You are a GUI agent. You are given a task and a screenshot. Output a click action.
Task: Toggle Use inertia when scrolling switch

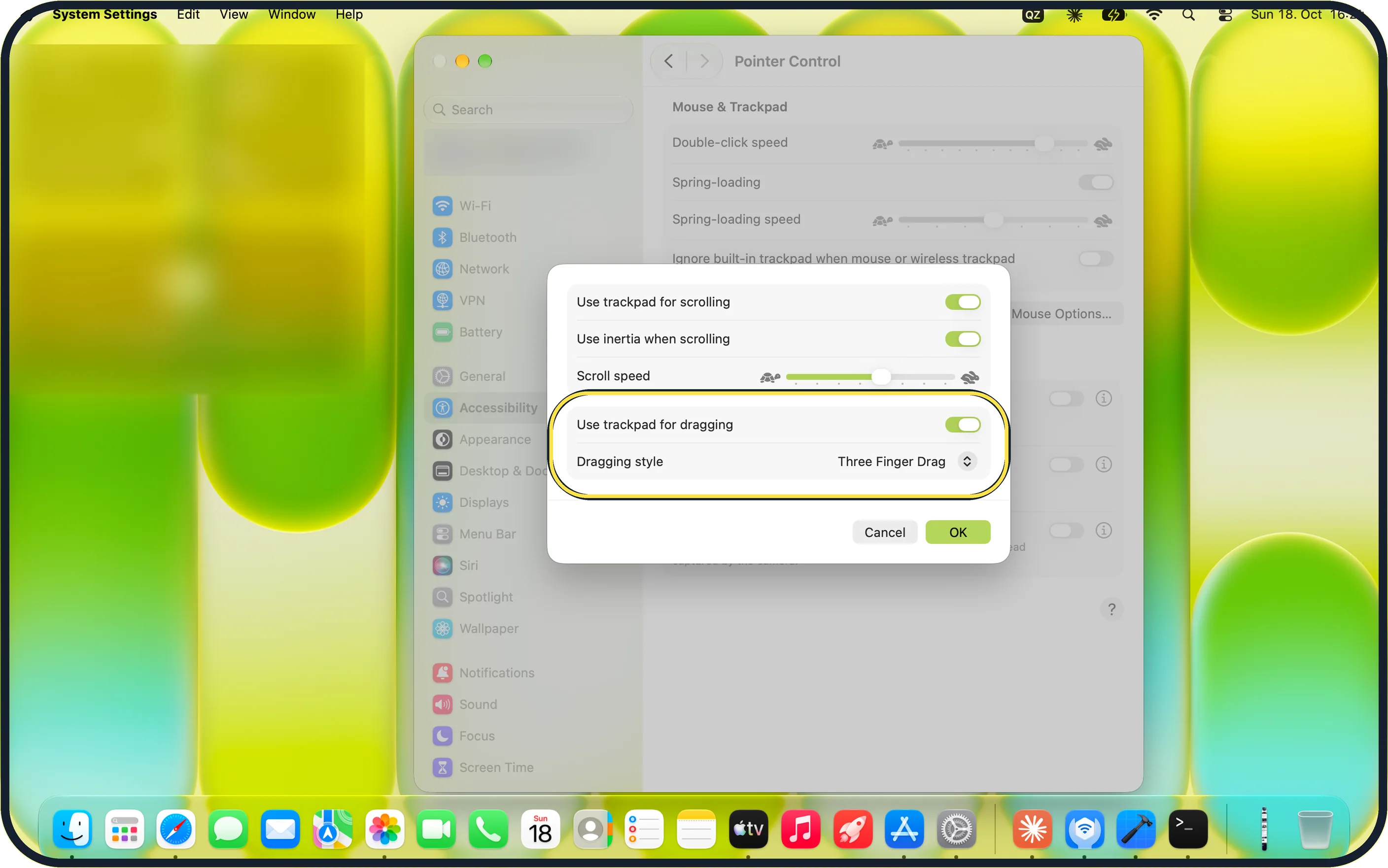(963, 339)
